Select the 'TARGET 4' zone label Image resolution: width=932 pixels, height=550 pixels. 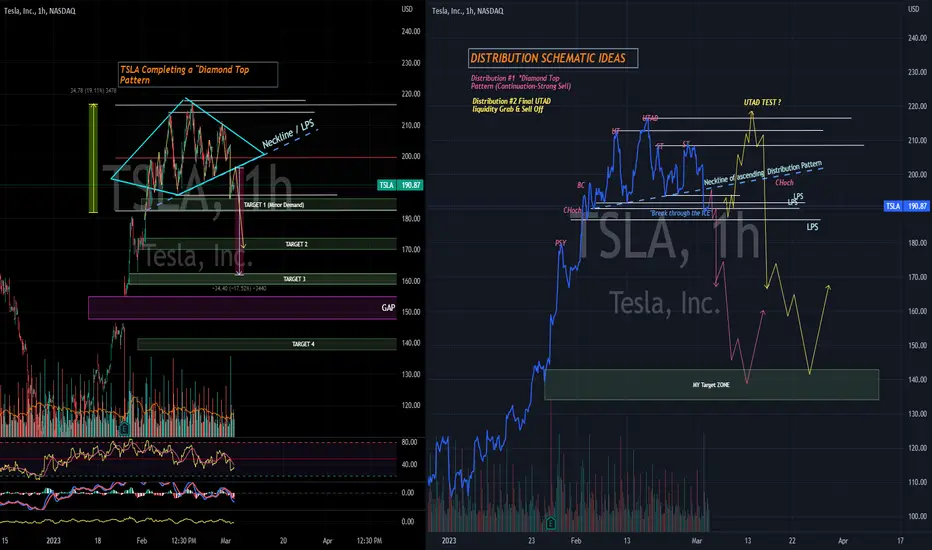(303, 344)
